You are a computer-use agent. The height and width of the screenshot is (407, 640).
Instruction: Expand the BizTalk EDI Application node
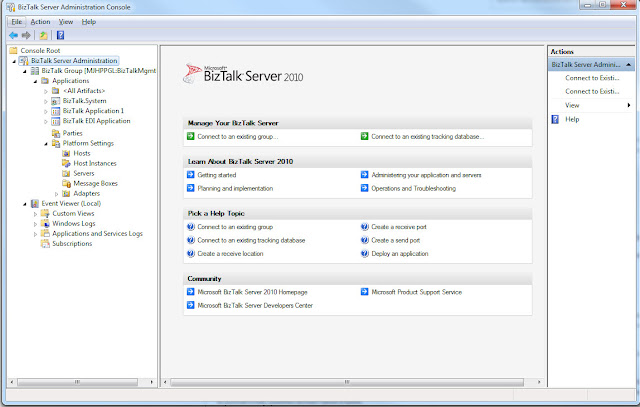click(46, 122)
